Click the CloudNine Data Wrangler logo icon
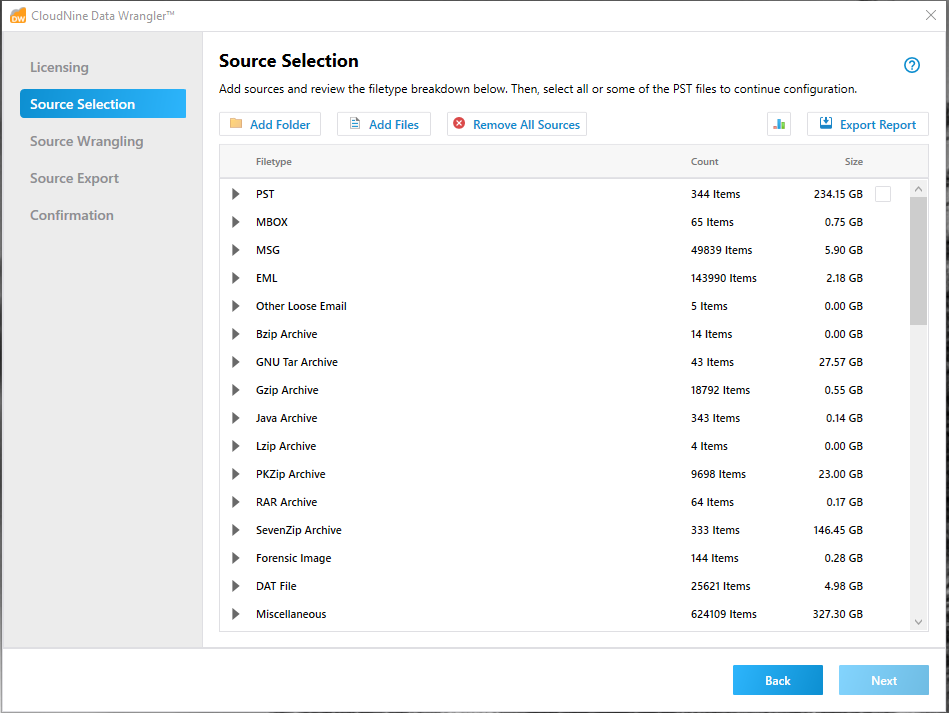The image size is (949, 713). pos(18,15)
